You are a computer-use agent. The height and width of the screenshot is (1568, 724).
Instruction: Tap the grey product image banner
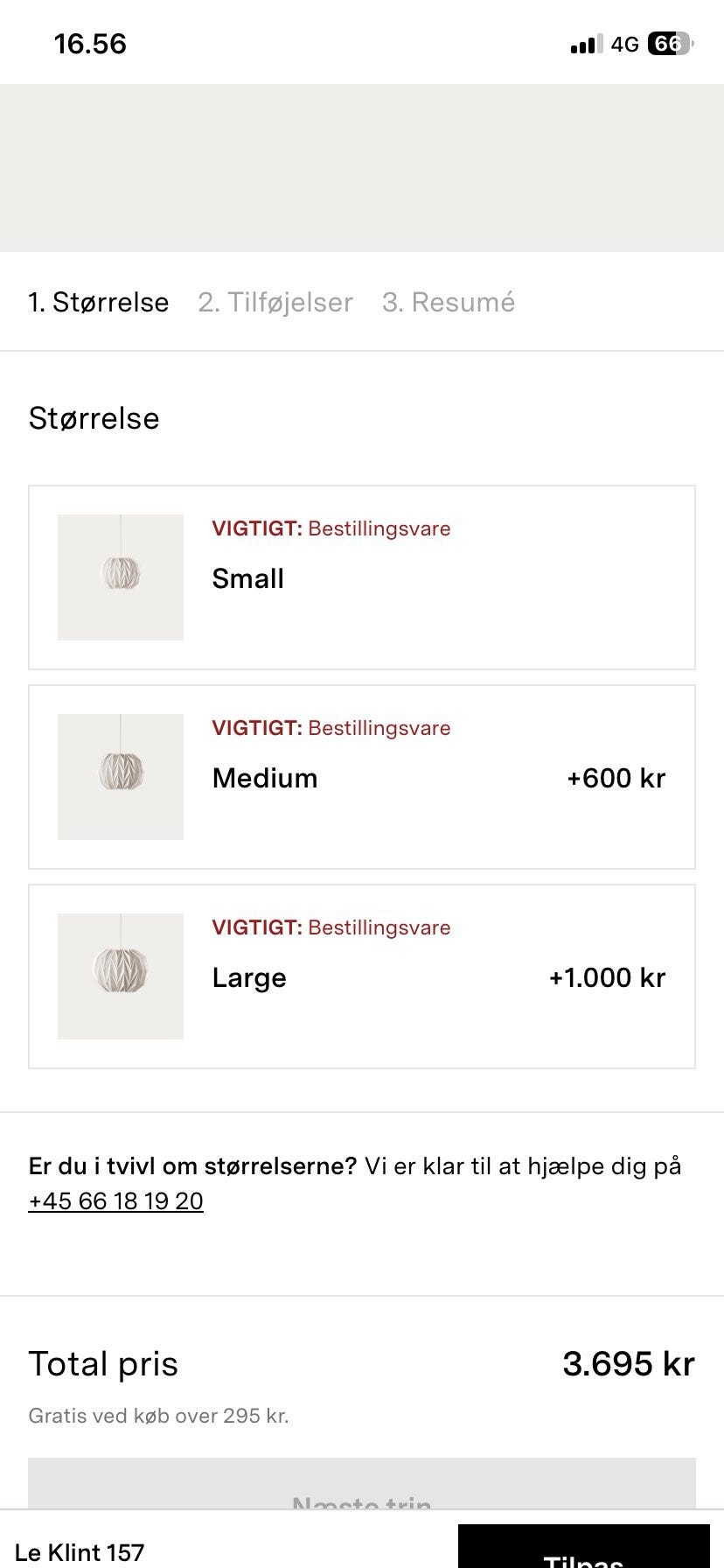pyautogui.click(x=362, y=168)
